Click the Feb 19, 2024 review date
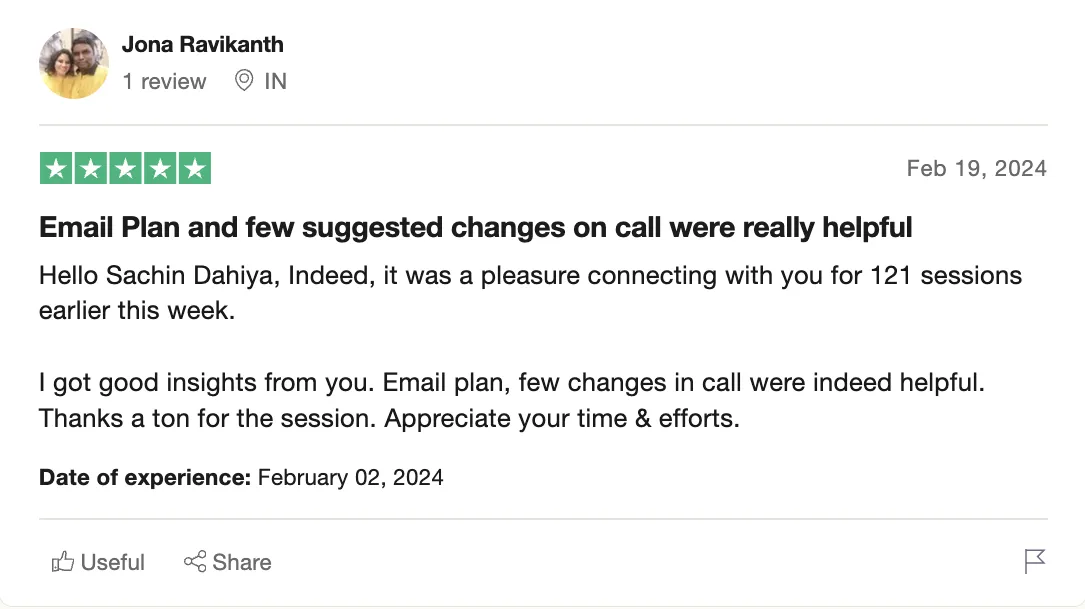This screenshot has height=609, width=1085. tap(976, 168)
